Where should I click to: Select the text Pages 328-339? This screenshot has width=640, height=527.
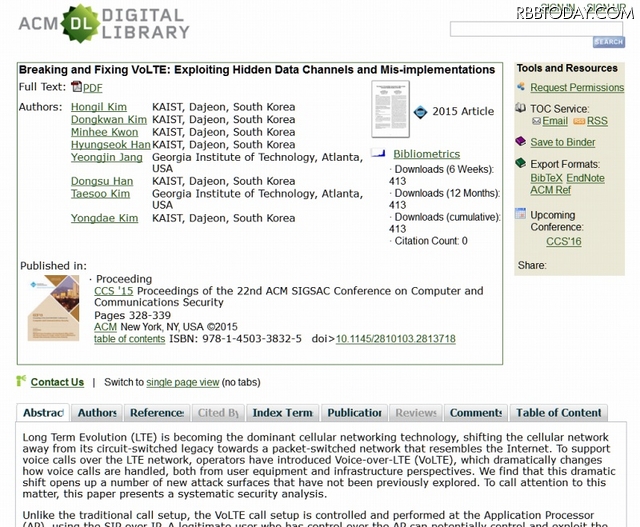pos(133,315)
